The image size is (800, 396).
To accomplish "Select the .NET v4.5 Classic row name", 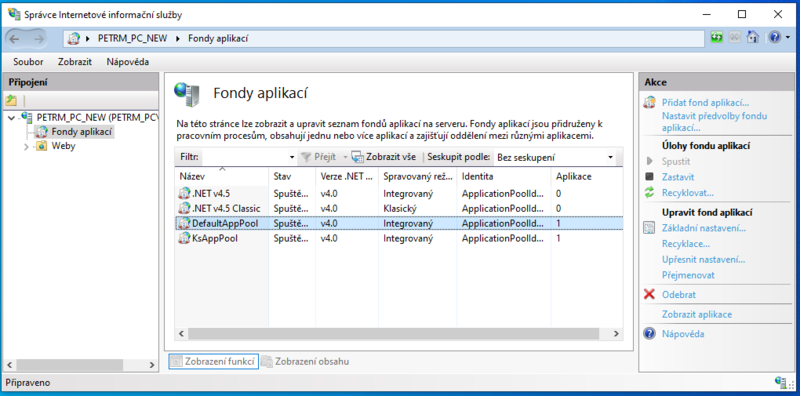I will pos(226,208).
